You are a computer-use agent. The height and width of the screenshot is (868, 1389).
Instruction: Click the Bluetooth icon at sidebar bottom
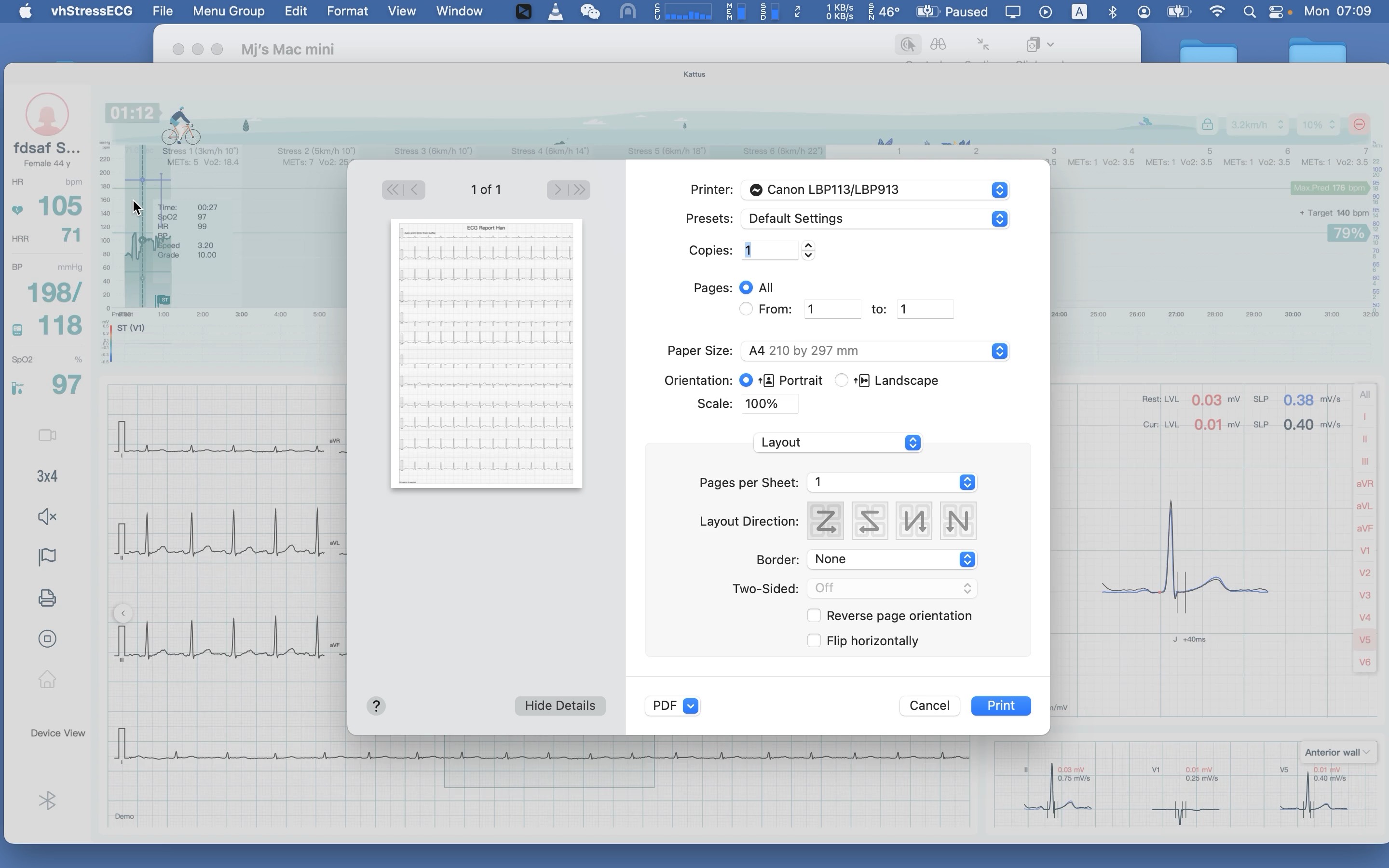47,800
